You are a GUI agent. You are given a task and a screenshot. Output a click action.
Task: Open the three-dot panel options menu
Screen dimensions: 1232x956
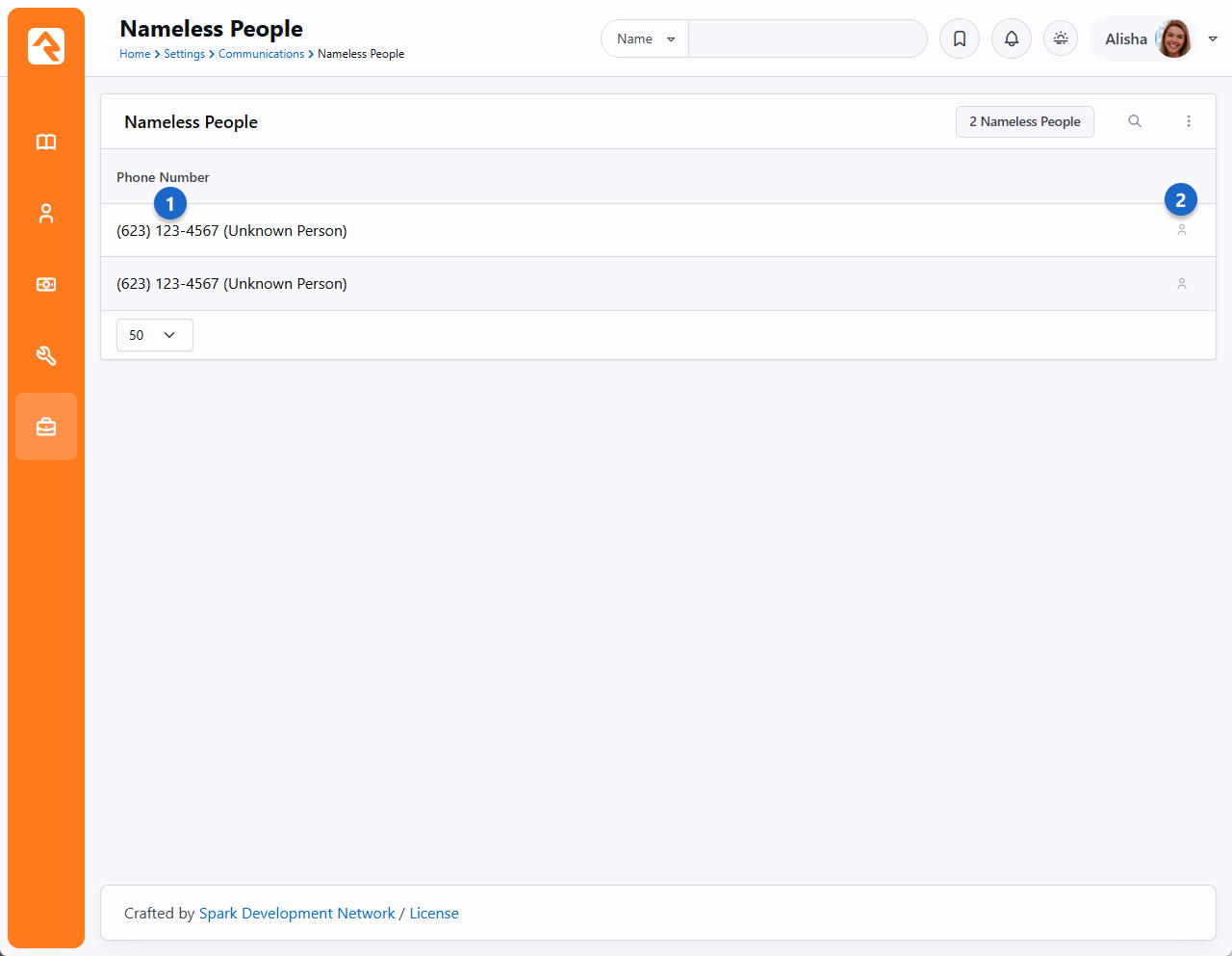(1189, 121)
